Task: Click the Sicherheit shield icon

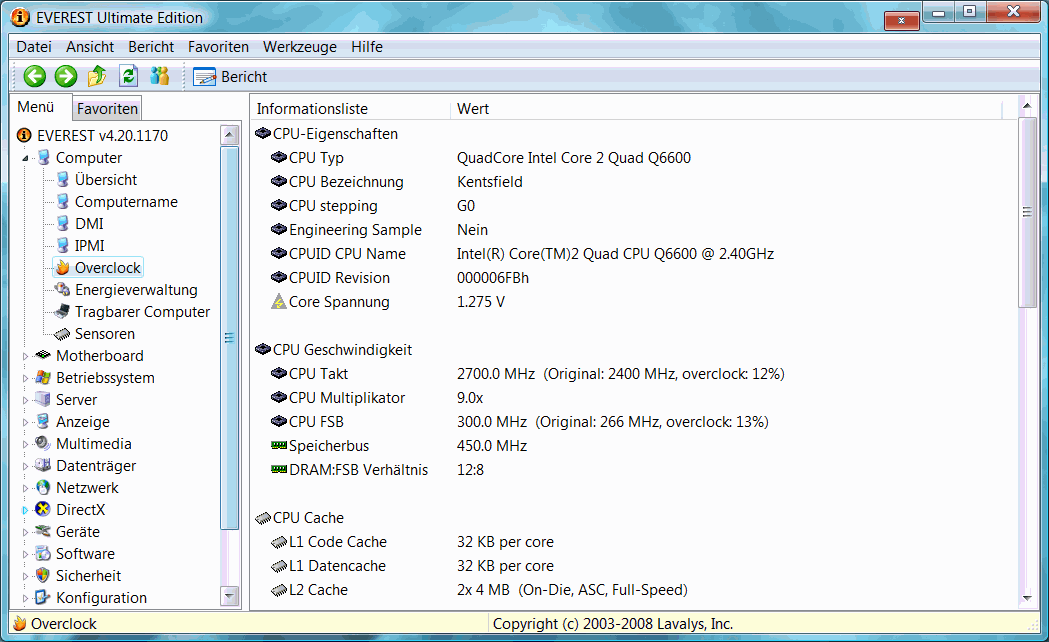Action: pyautogui.click(x=43, y=575)
